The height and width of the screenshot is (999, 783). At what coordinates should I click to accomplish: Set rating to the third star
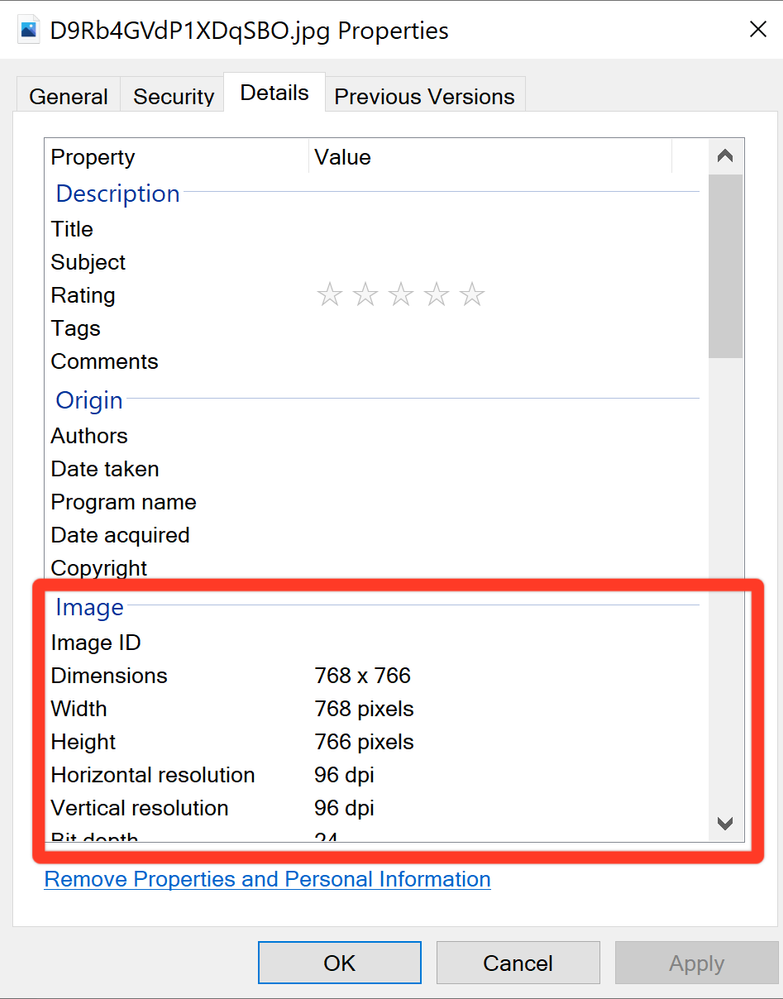401,295
